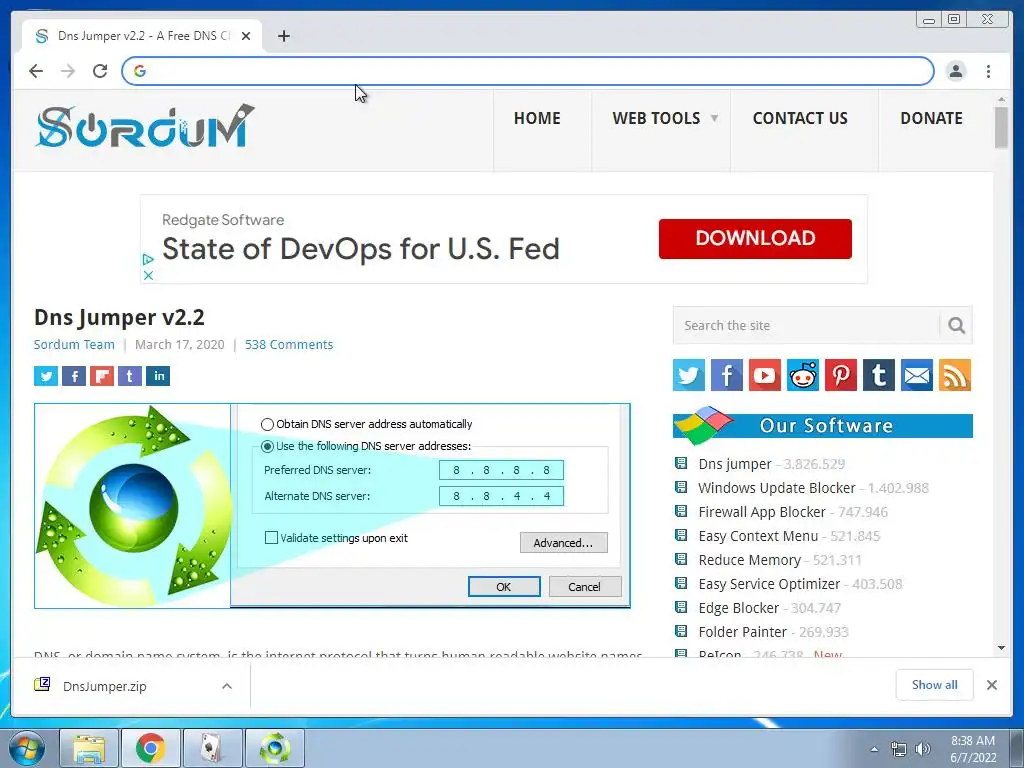Open the Dns jumper software link
The height and width of the screenshot is (768, 1024).
[735, 464]
